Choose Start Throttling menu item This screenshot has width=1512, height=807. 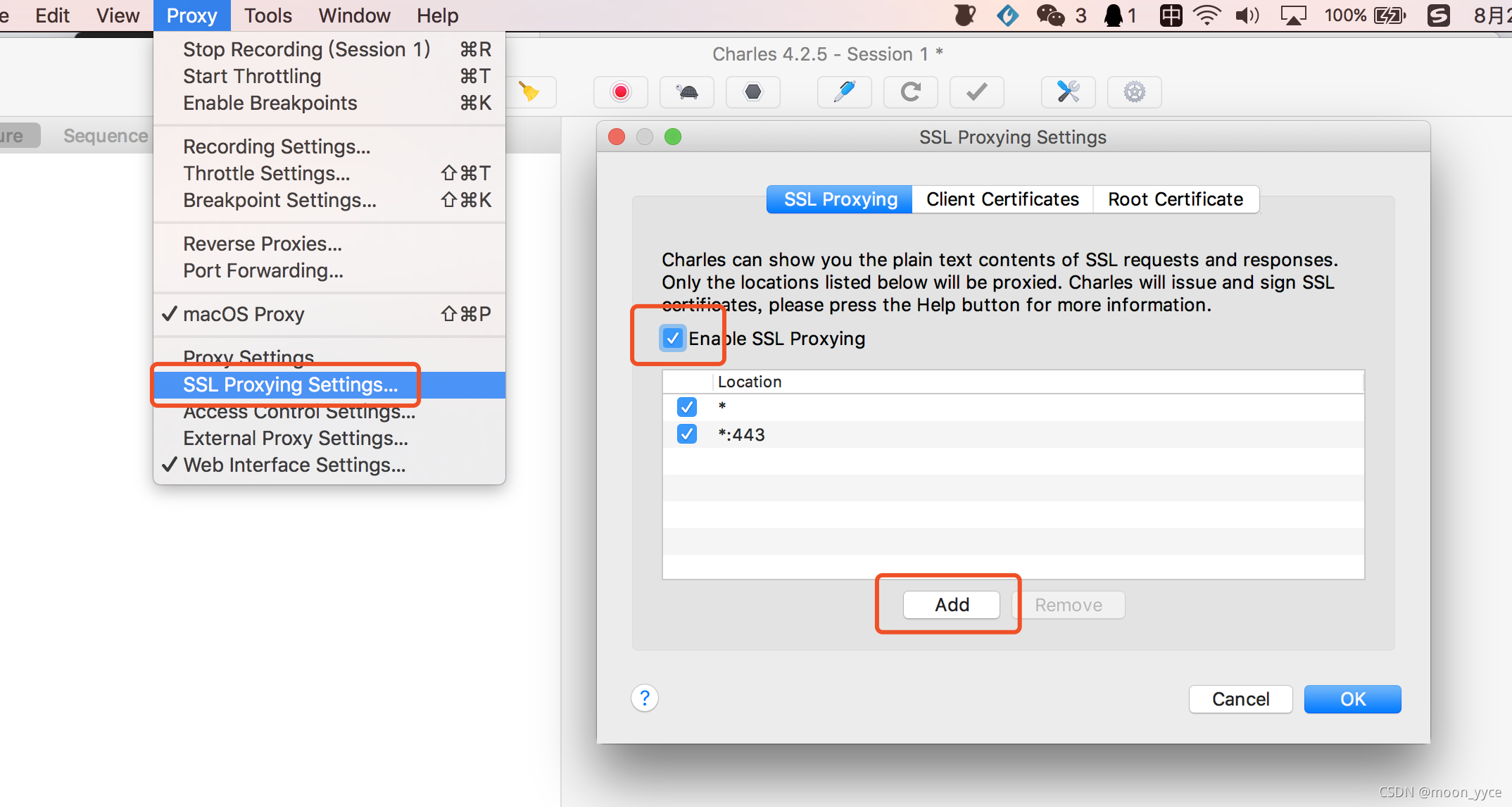coord(329,76)
